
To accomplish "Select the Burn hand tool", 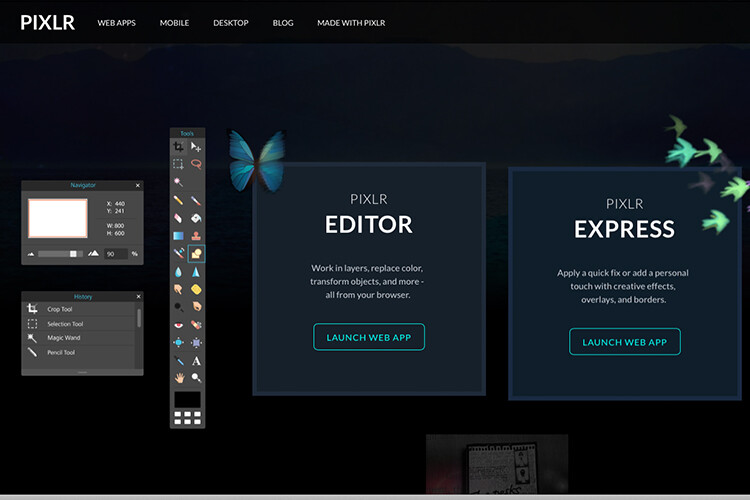I will point(196,307).
